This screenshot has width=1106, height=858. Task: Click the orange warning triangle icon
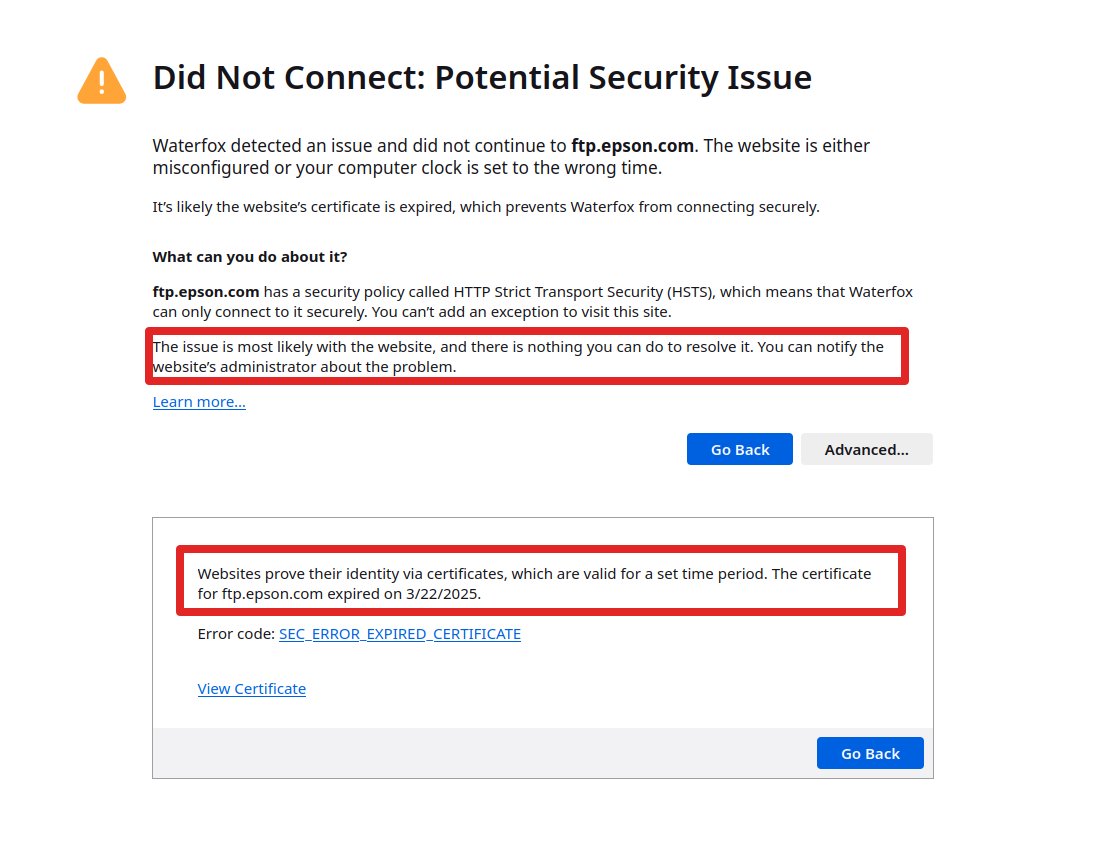[102, 80]
